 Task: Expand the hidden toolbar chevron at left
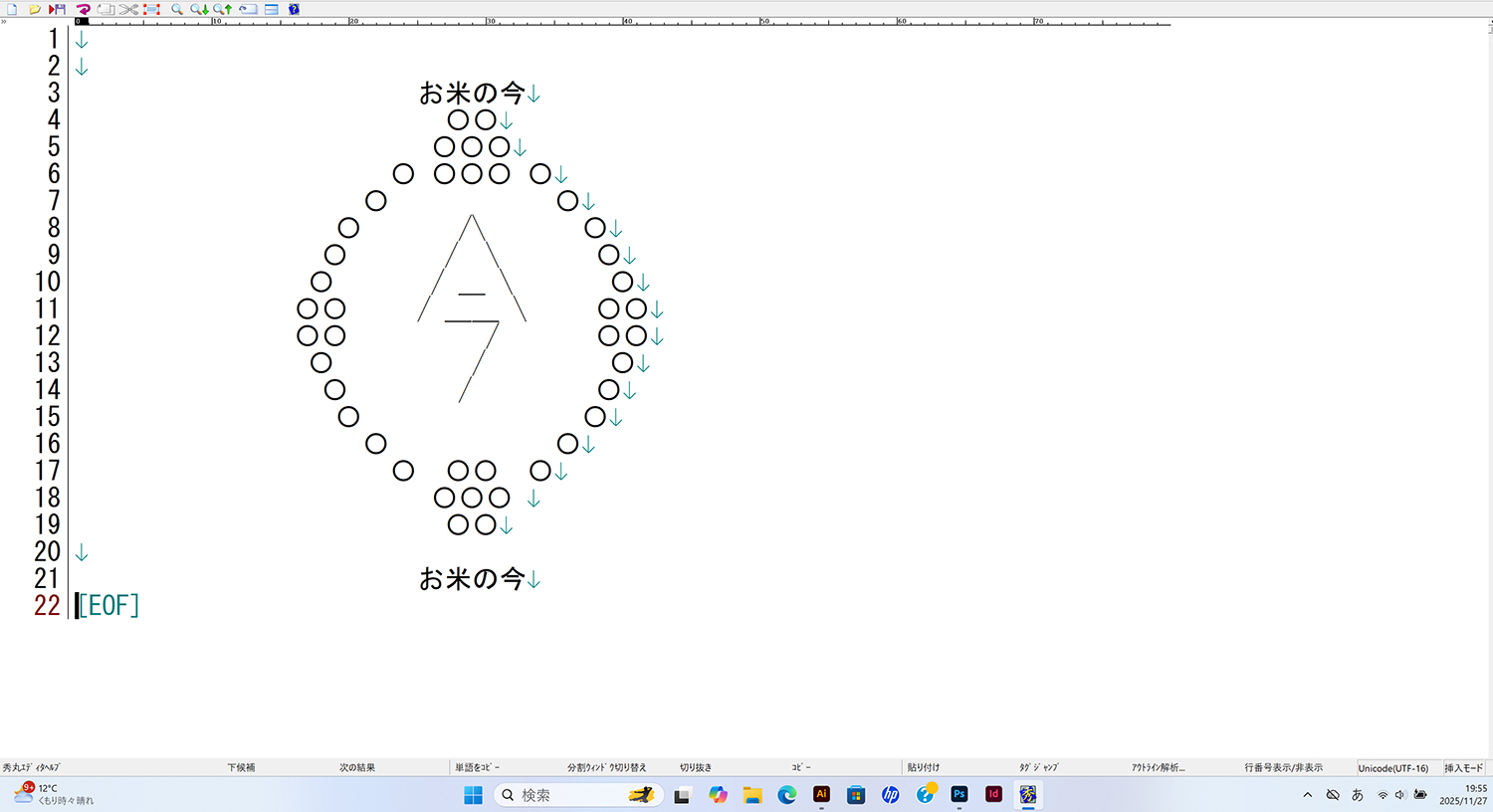4,21
